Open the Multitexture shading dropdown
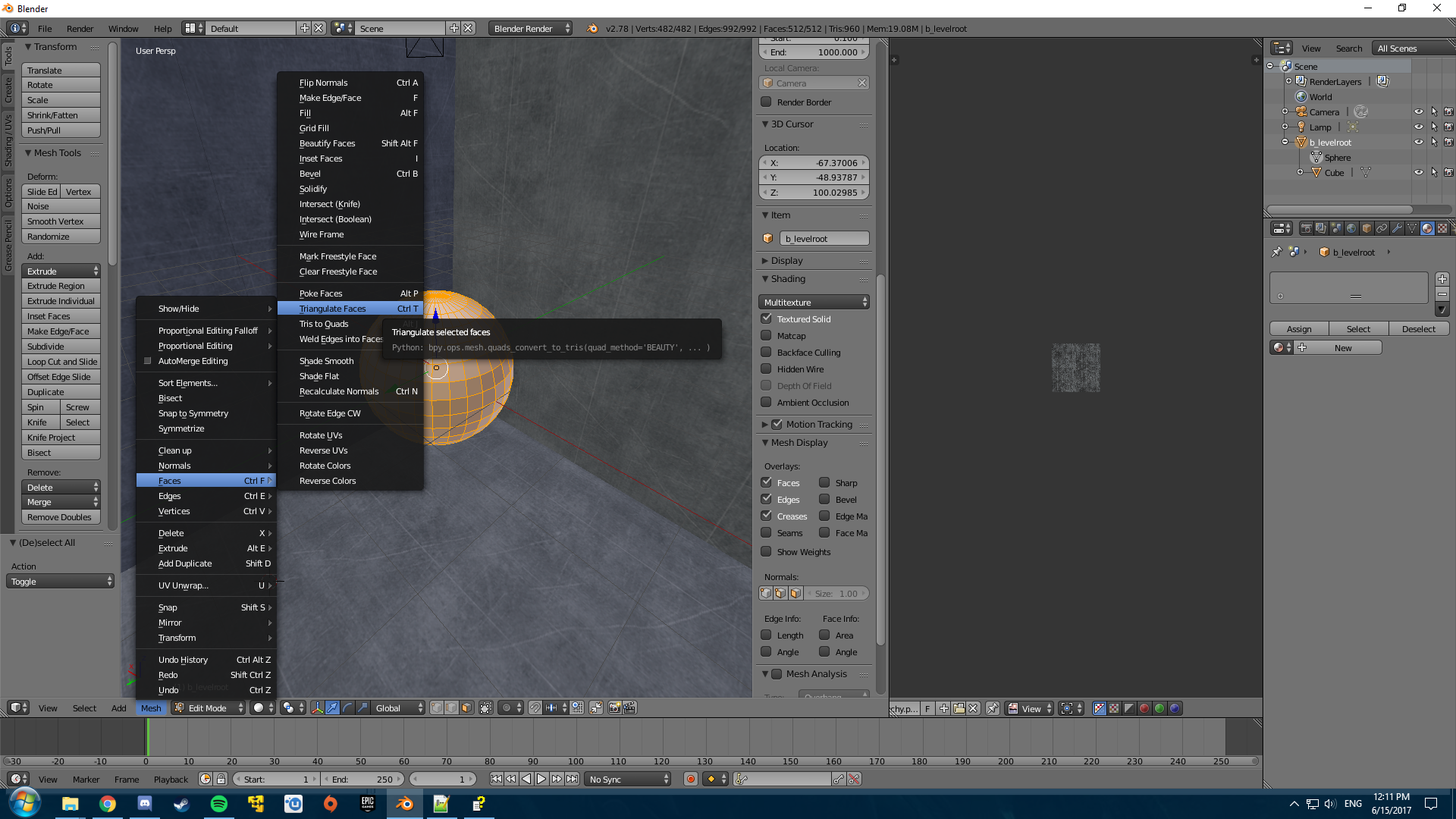The width and height of the screenshot is (1456, 819). [x=814, y=303]
